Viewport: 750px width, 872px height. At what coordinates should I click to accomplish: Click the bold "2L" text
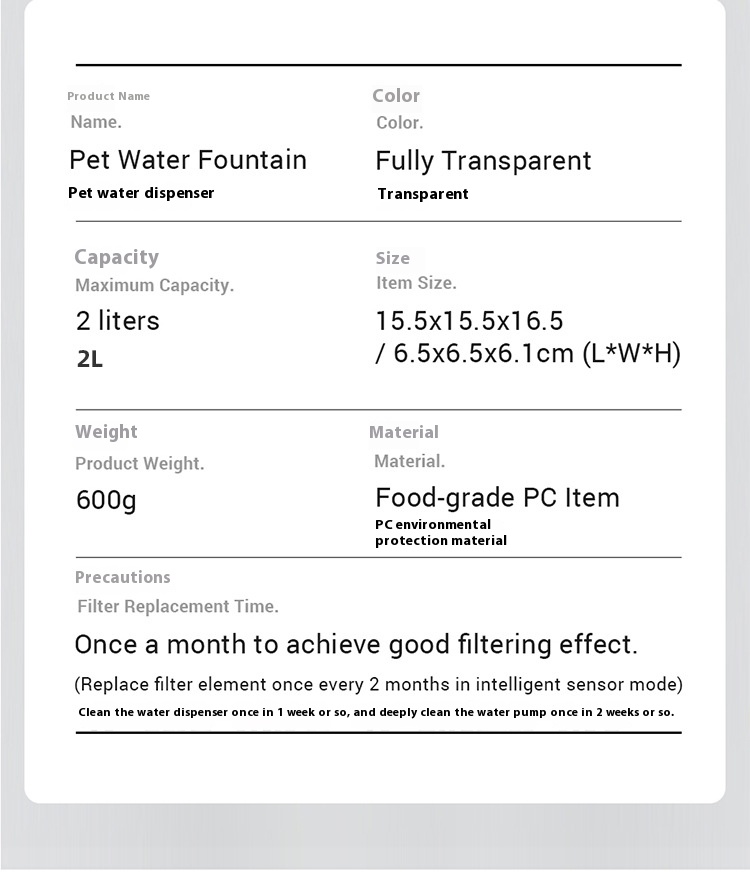[x=90, y=359]
